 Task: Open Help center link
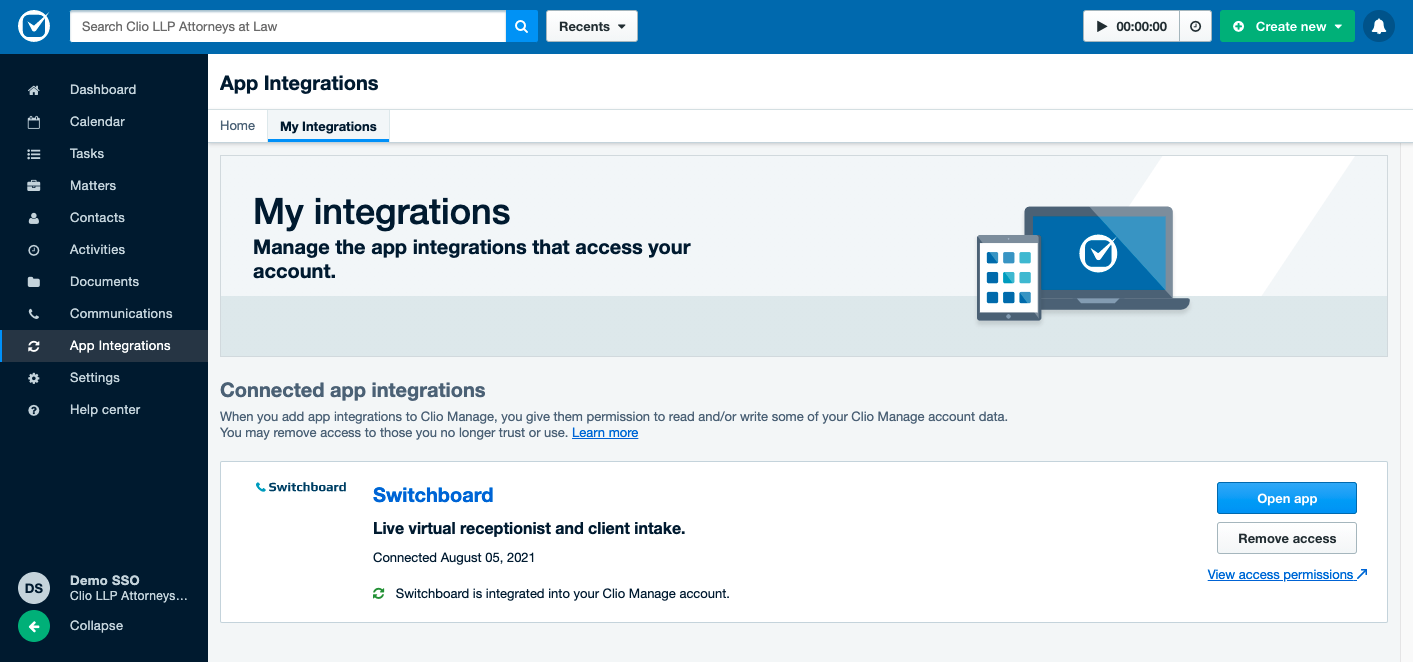coord(104,410)
